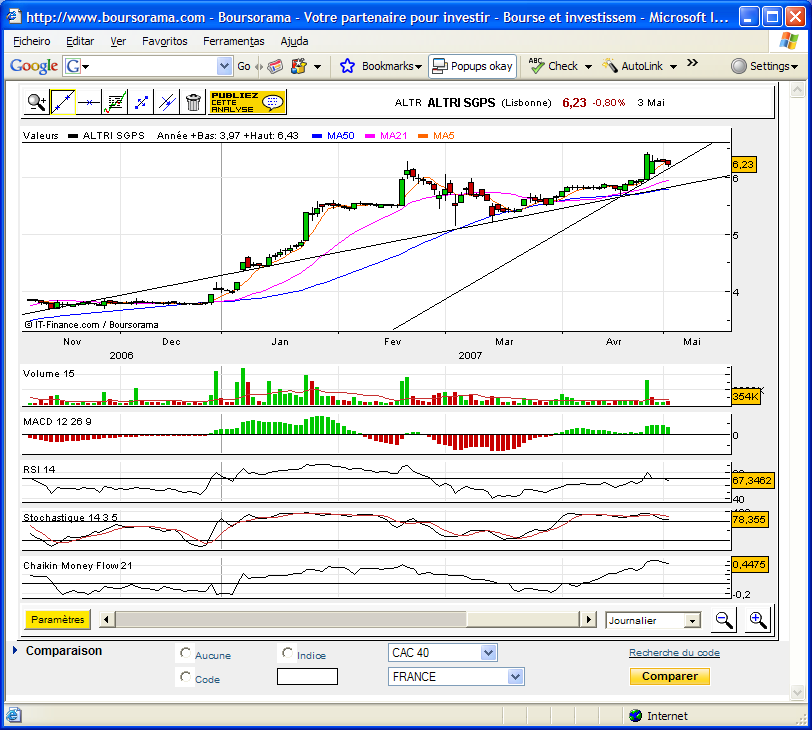
Task: Expand the Google search box history arrow
Action: click(x=224, y=66)
